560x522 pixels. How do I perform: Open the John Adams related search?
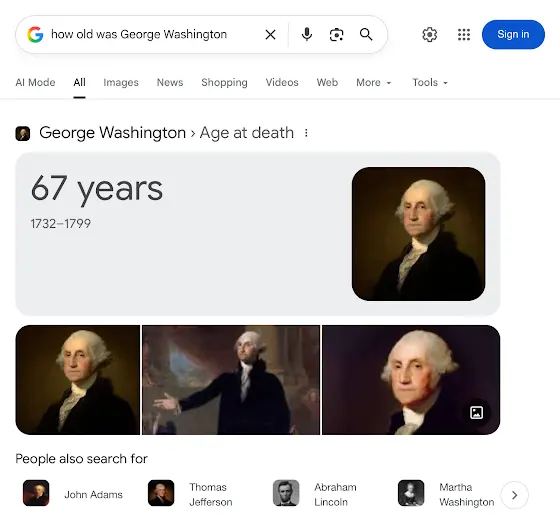tap(73, 494)
